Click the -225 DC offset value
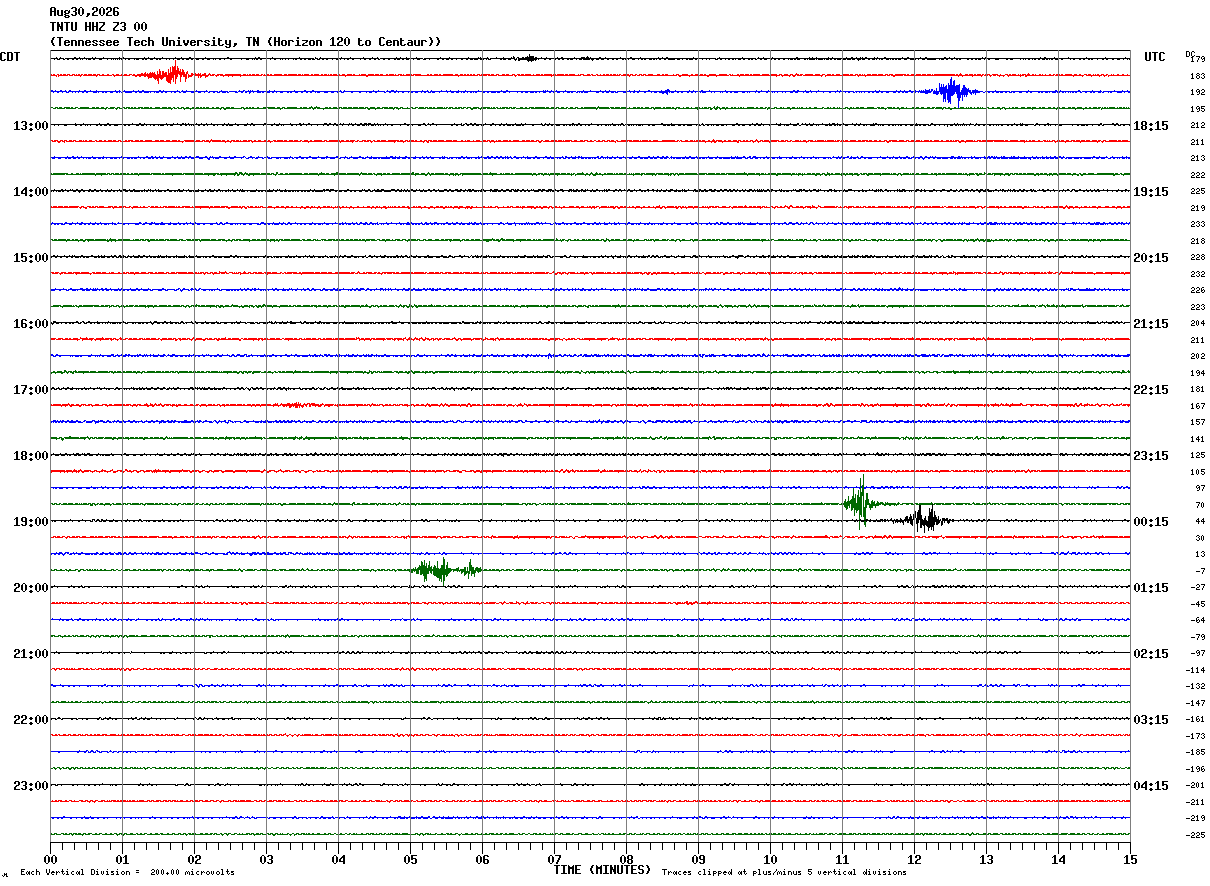1210x886 pixels. pos(1196,835)
